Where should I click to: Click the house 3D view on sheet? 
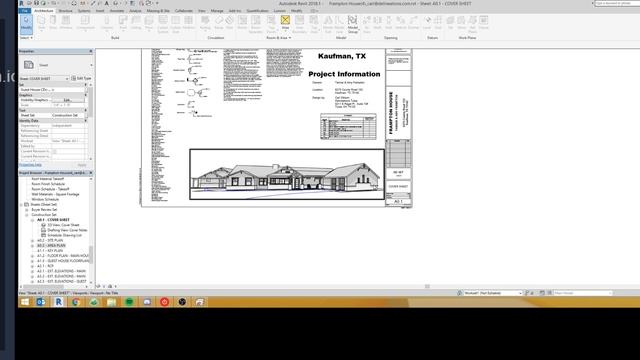click(287, 174)
